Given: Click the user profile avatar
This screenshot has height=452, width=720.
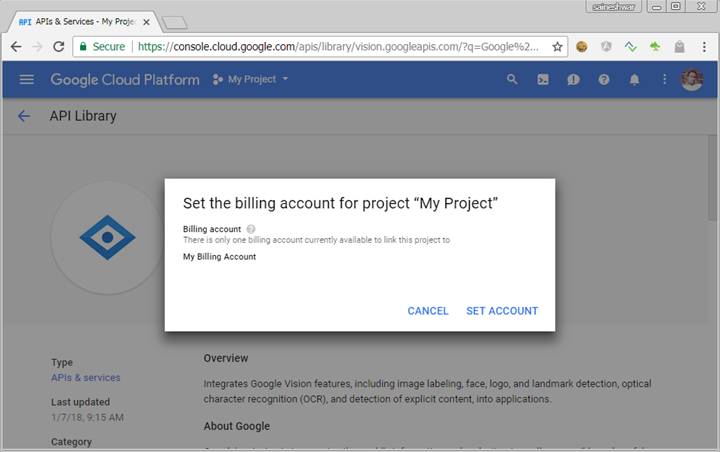Looking at the screenshot, I should point(692,79).
